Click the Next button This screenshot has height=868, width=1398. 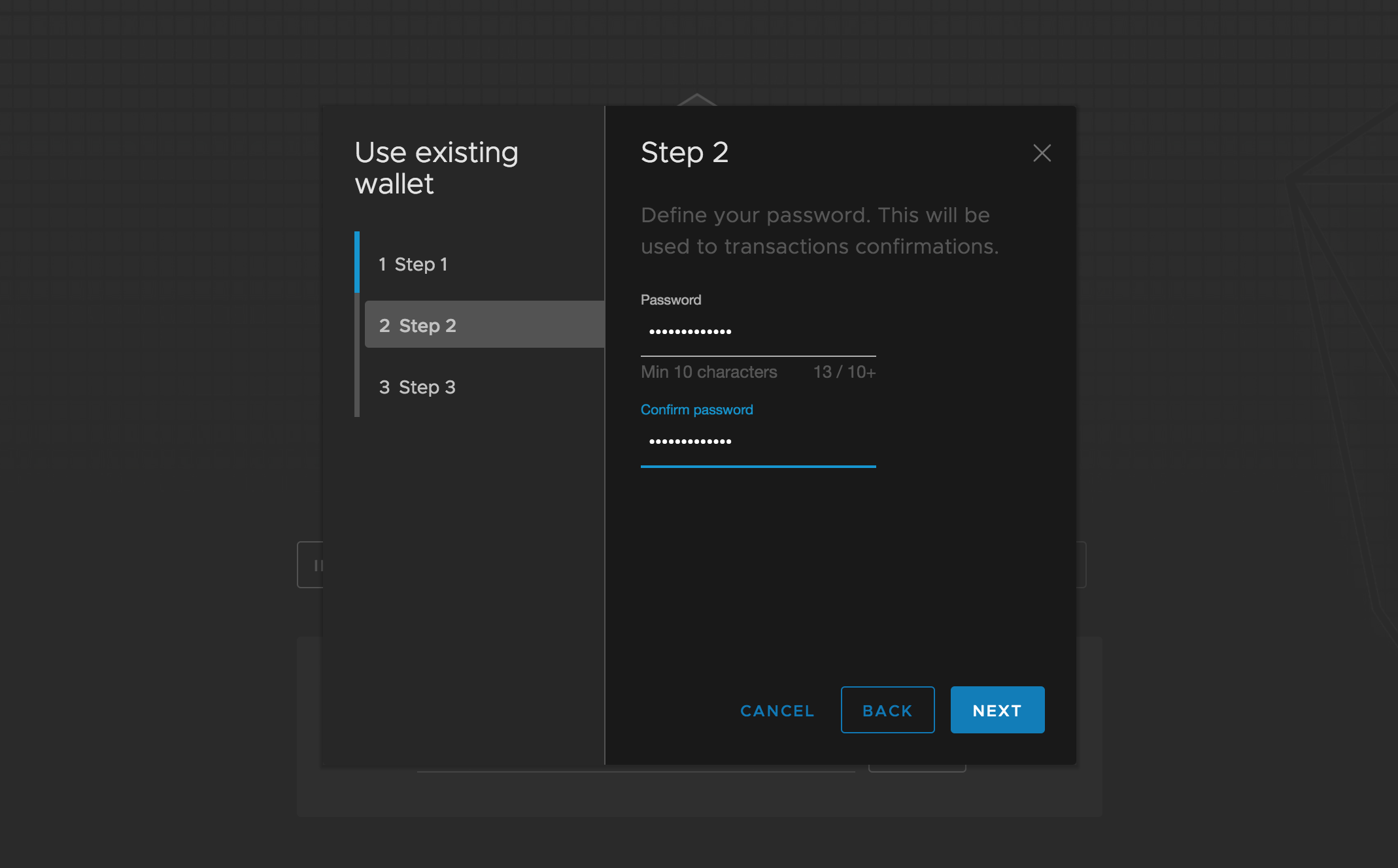(997, 710)
